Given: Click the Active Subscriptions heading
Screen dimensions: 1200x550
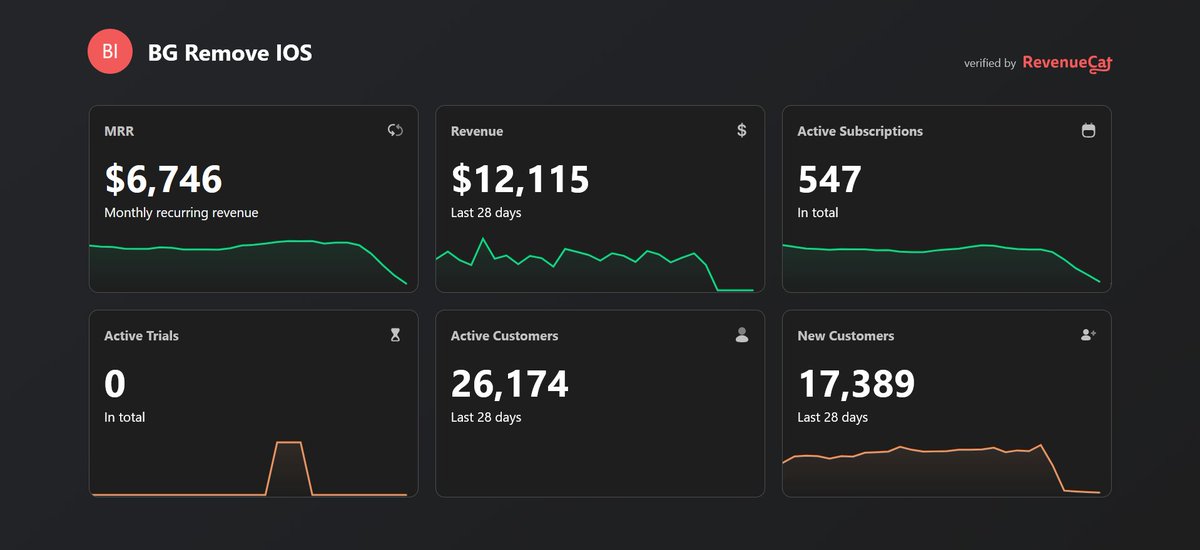Looking at the screenshot, I should coord(860,131).
